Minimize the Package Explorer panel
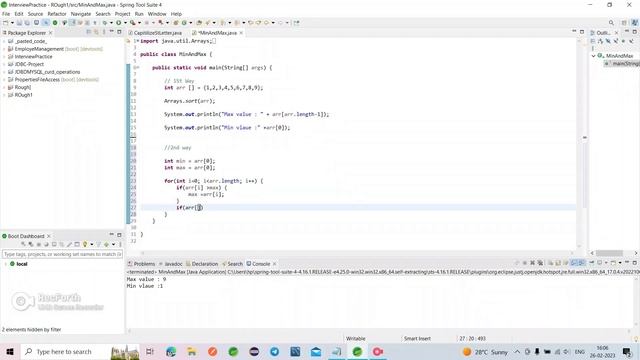Viewport: 640px width, 360px height. pyautogui.click(x=111, y=31)
